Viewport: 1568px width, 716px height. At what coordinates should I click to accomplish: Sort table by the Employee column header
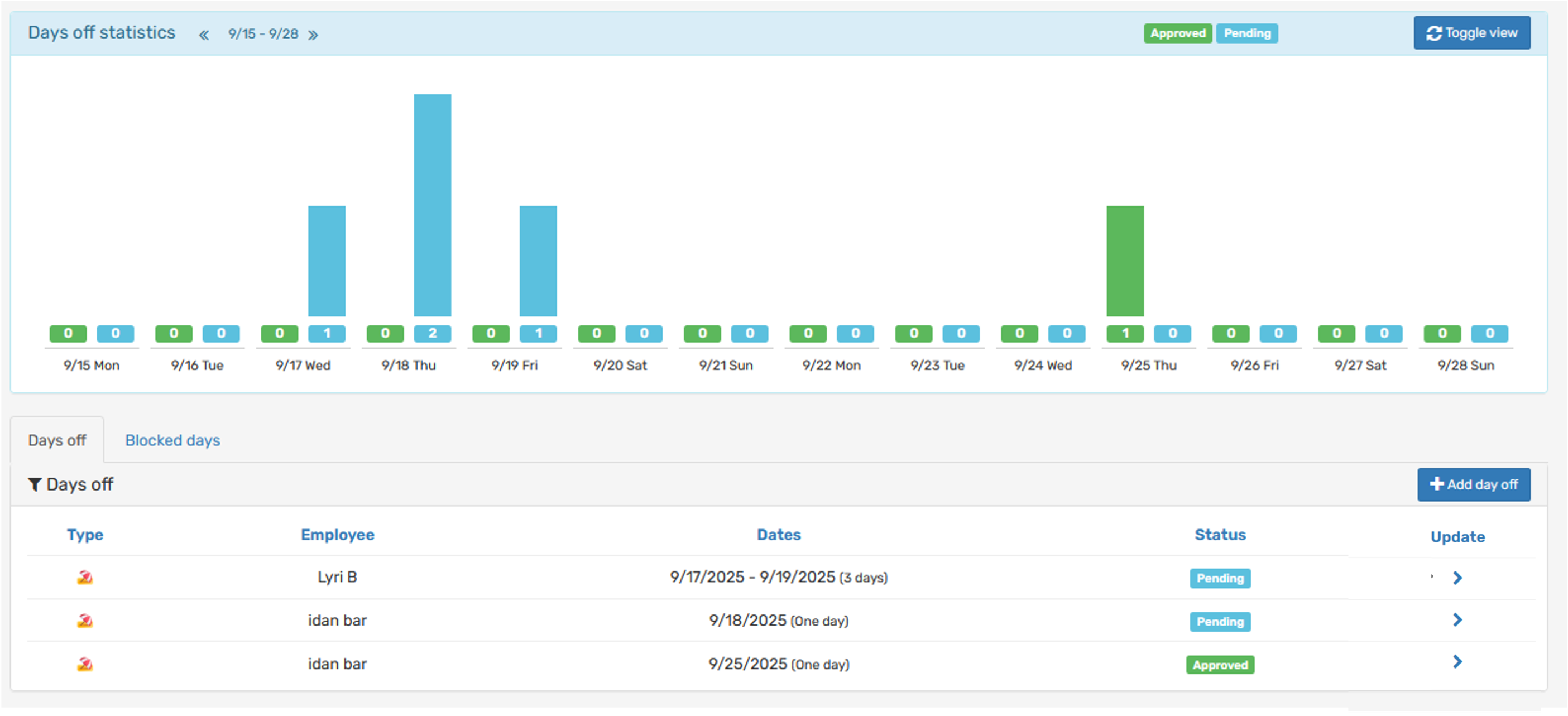point(337,535)
